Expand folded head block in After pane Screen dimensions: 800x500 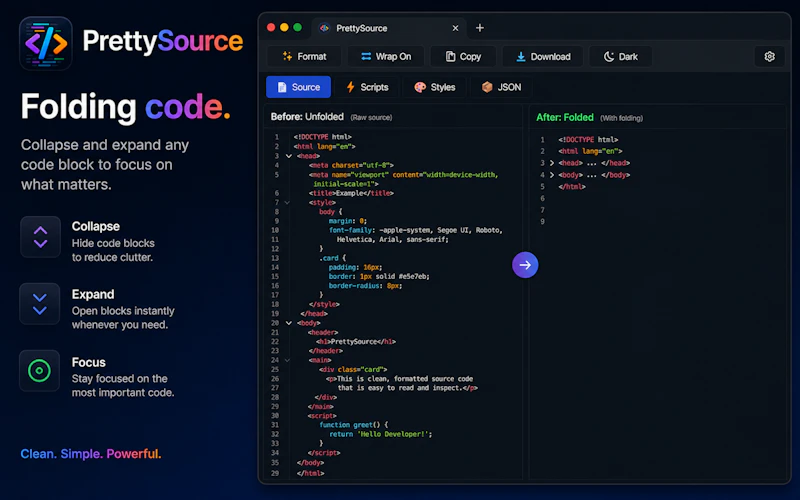tap(552, 163)
